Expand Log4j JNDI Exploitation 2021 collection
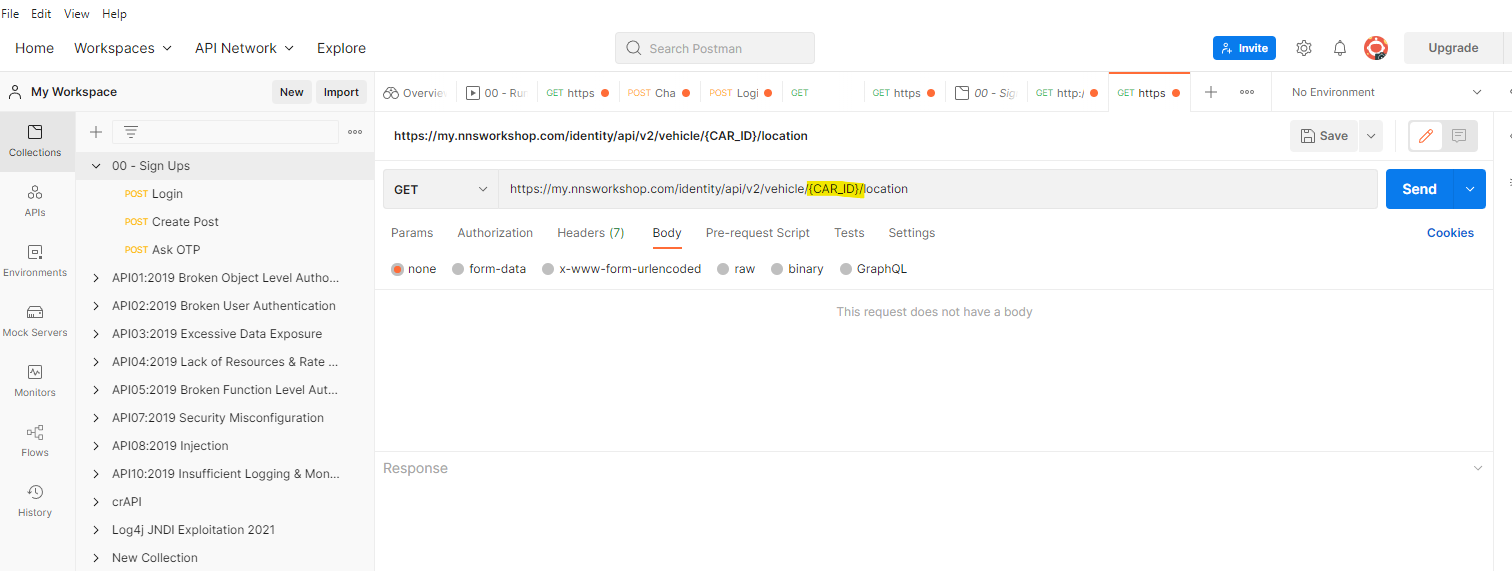This screenshot has width=1512, height=571. [96, 530]
